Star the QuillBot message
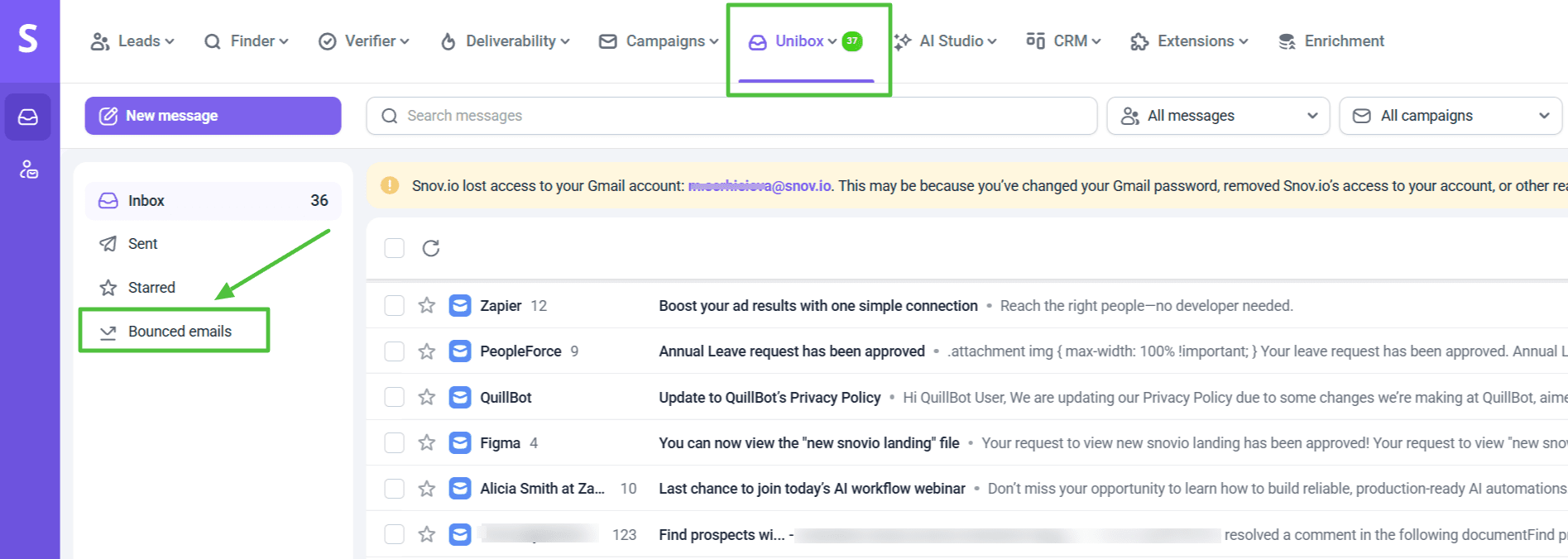The width and height of the screenshot is (1568, 559). tap(427, 398)
